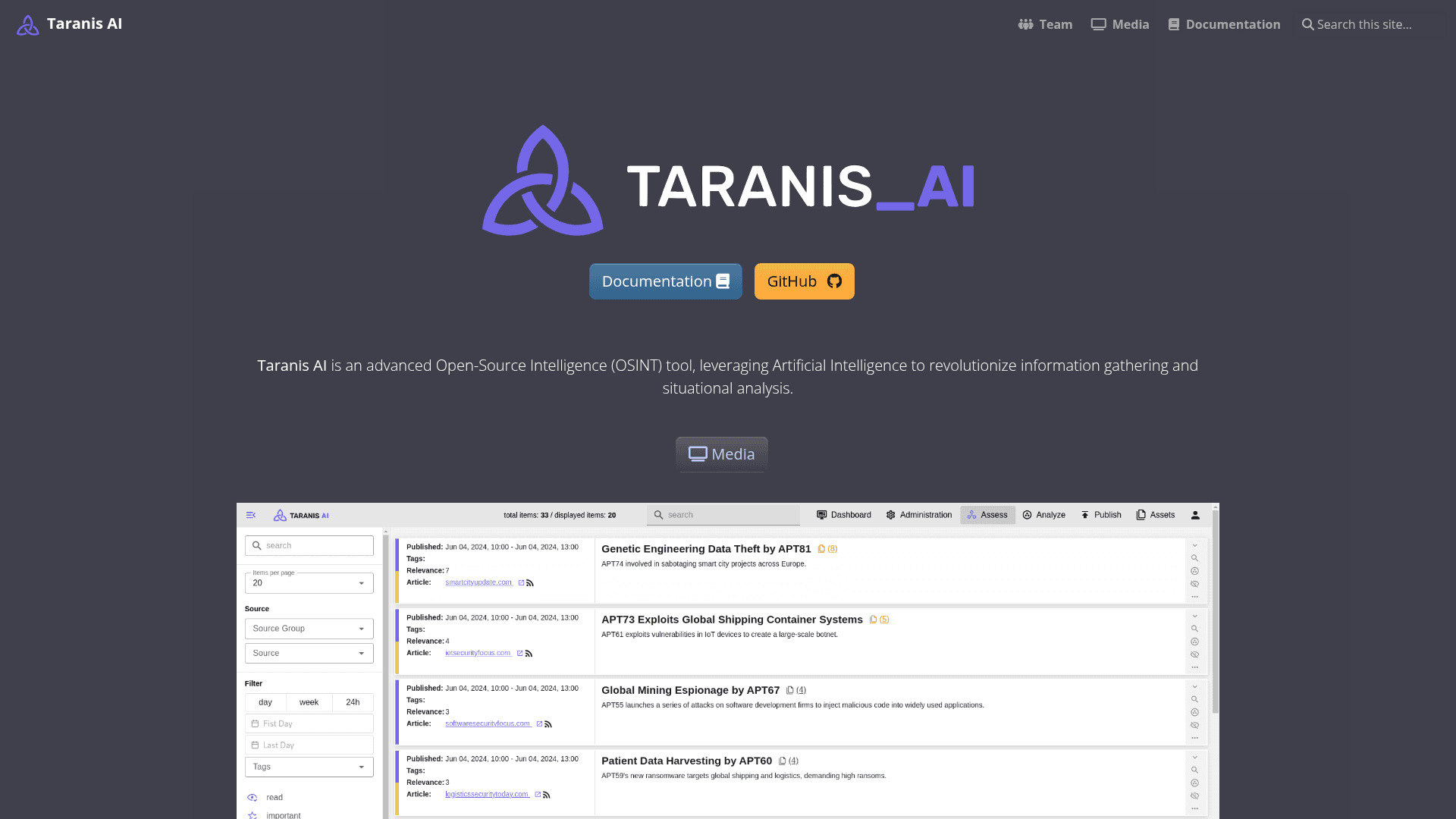The height and width of the screenshot is (819, 1456).
Task: Click the large Taranis trefoil logo graphic
Action: tap(543, 180)
